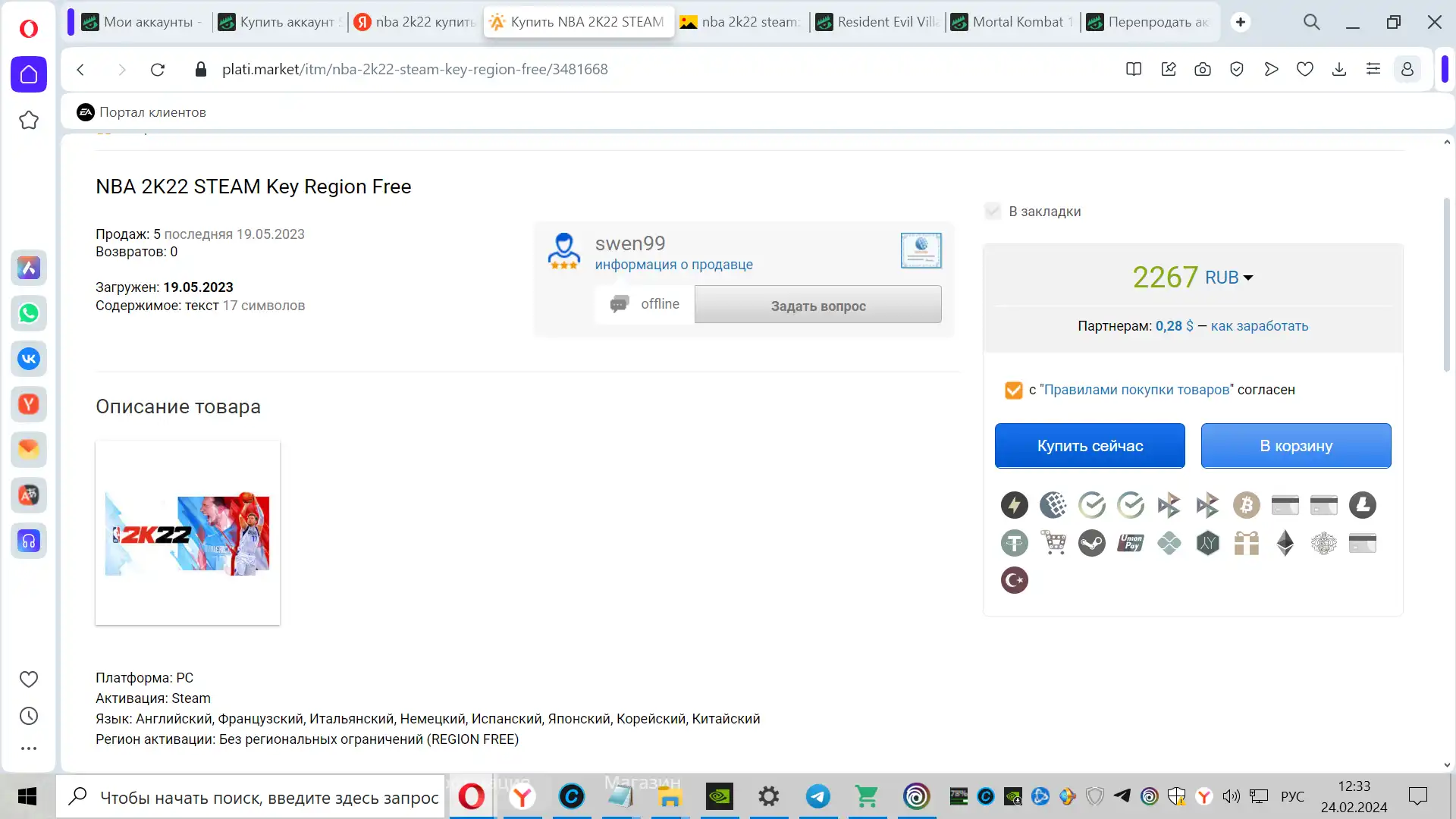Screen dimensions: 1456x819
Task: Open Windows Start menu
Action: (27, 797)
